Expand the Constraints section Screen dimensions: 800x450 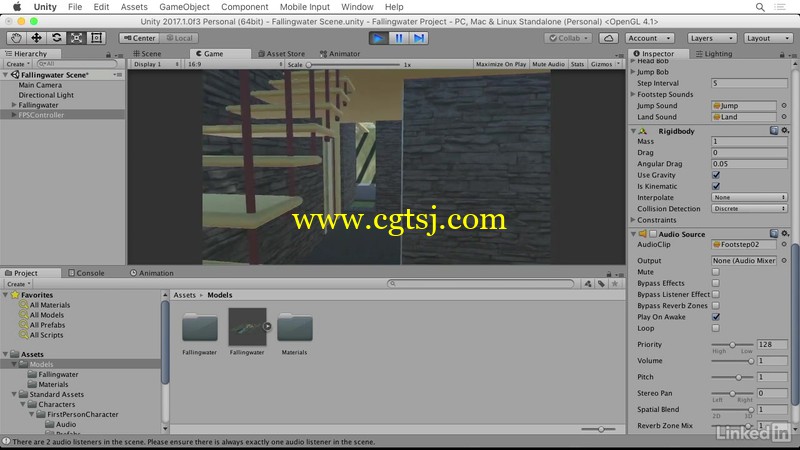[x=633, y=220]
